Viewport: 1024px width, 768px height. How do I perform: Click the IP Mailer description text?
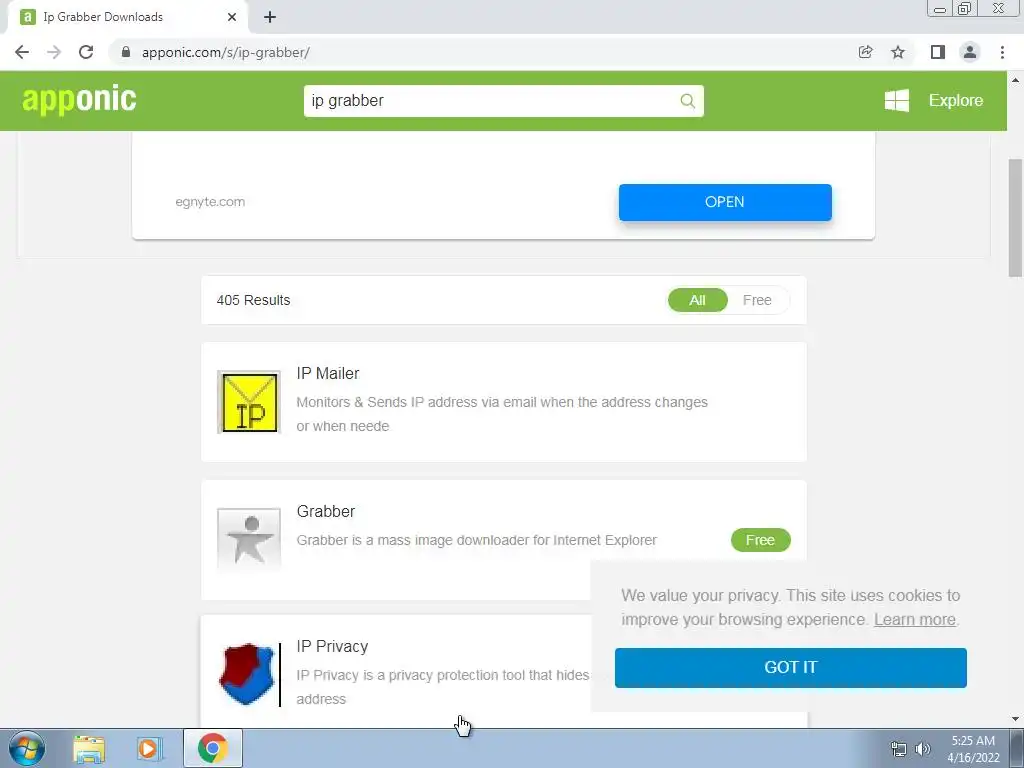pos(502,414)
